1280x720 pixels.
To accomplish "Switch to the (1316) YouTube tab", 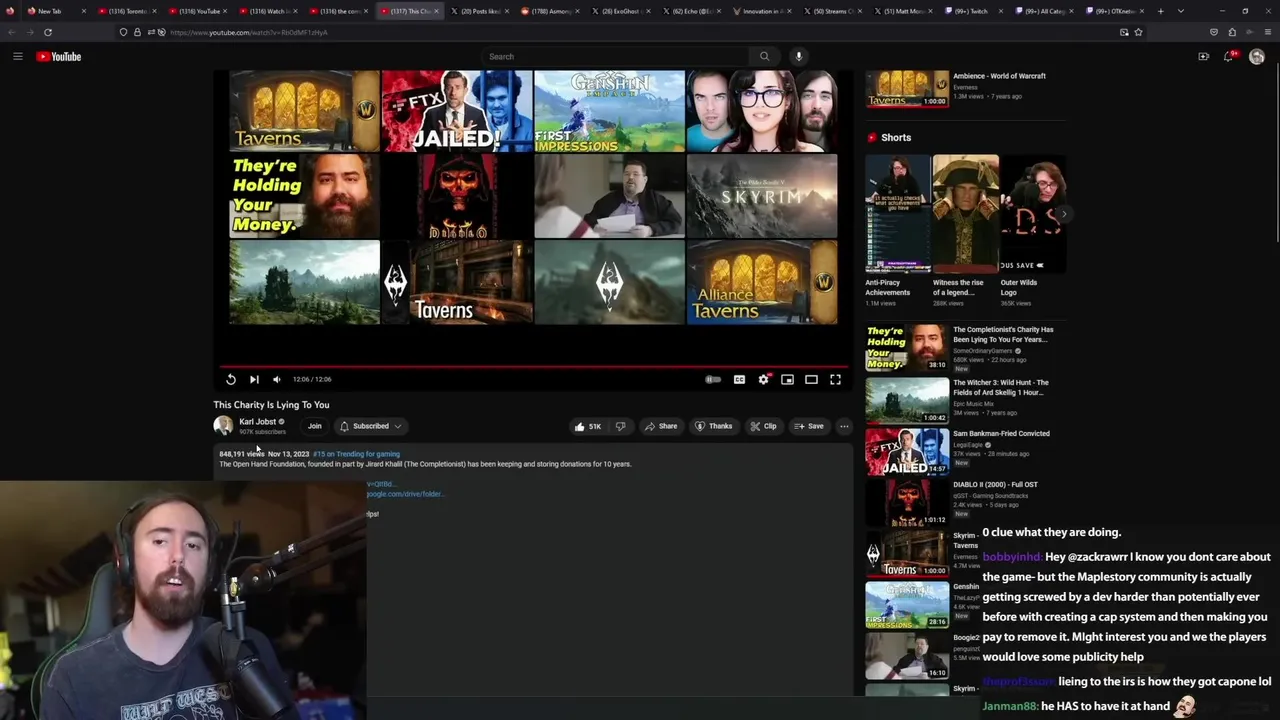I will click(x=200, y=11).
